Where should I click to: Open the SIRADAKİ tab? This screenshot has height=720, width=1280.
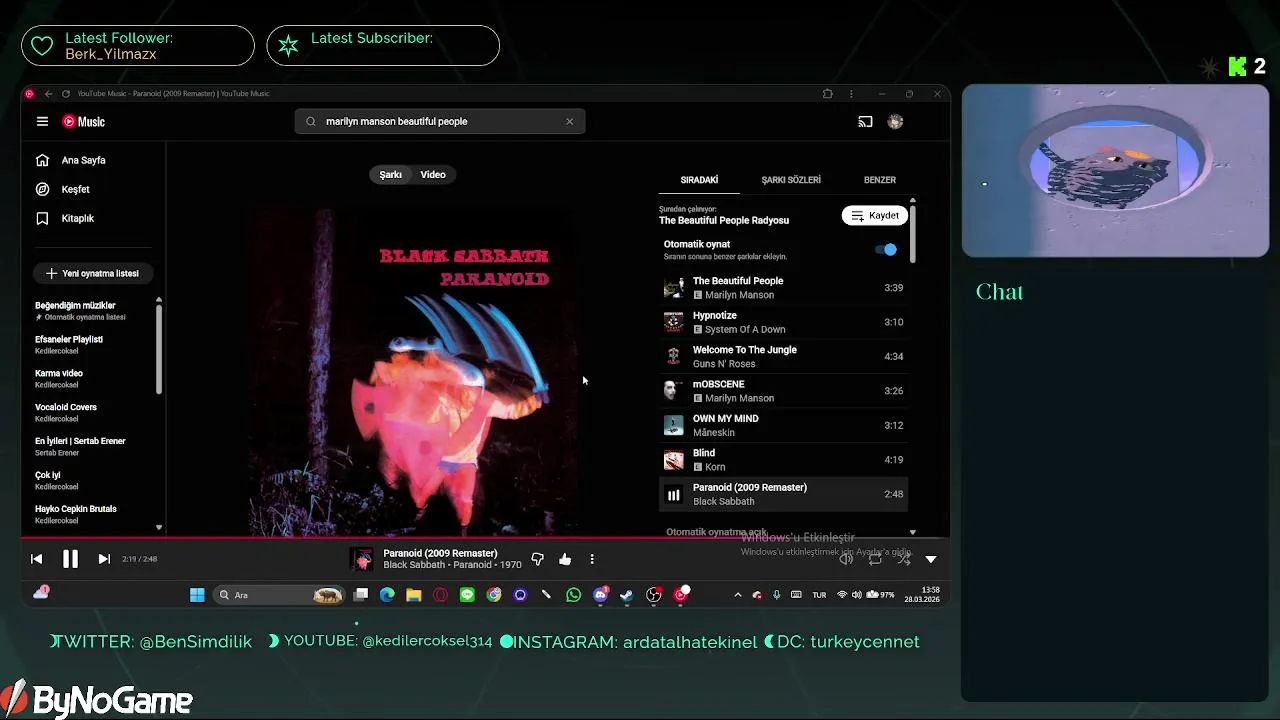[699, 180]
